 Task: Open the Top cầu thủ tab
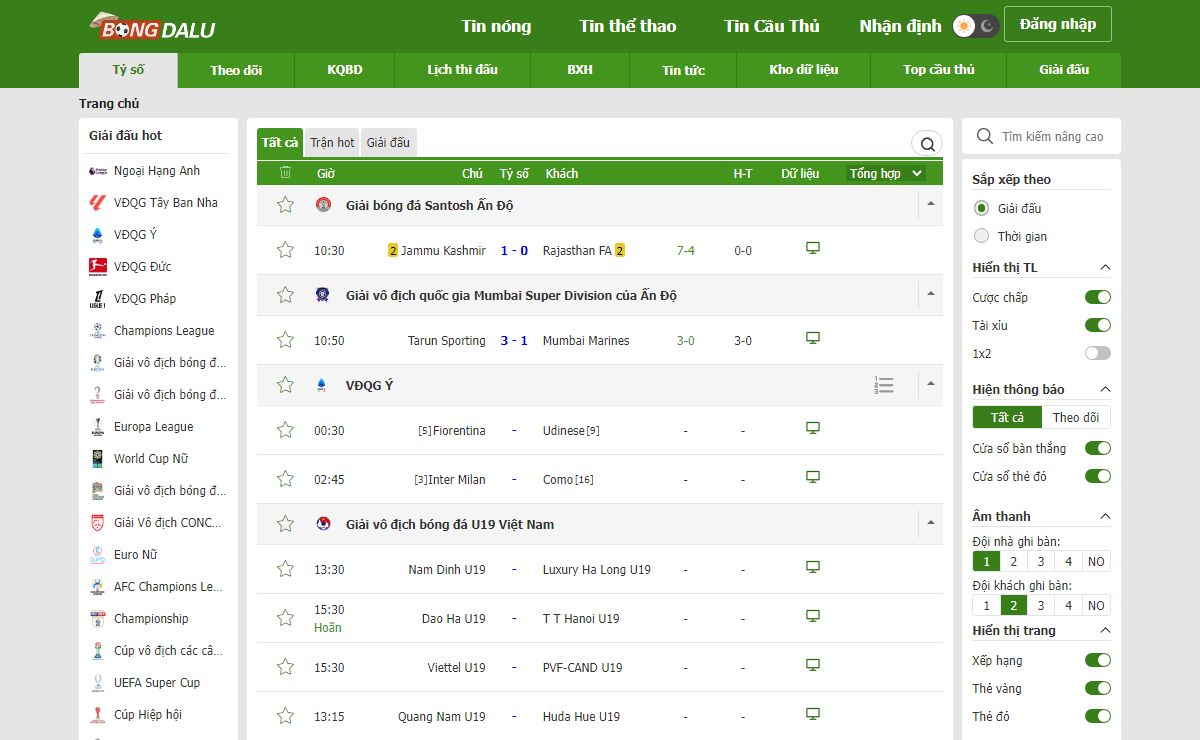pyautogui.click(x=938, y=70)
